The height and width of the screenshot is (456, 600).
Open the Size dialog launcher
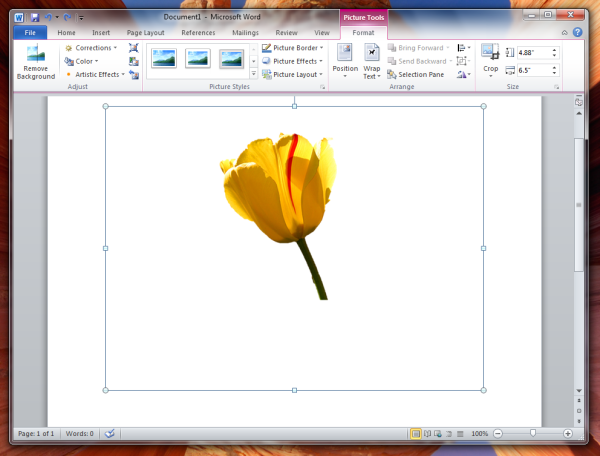tap(556, 87)
